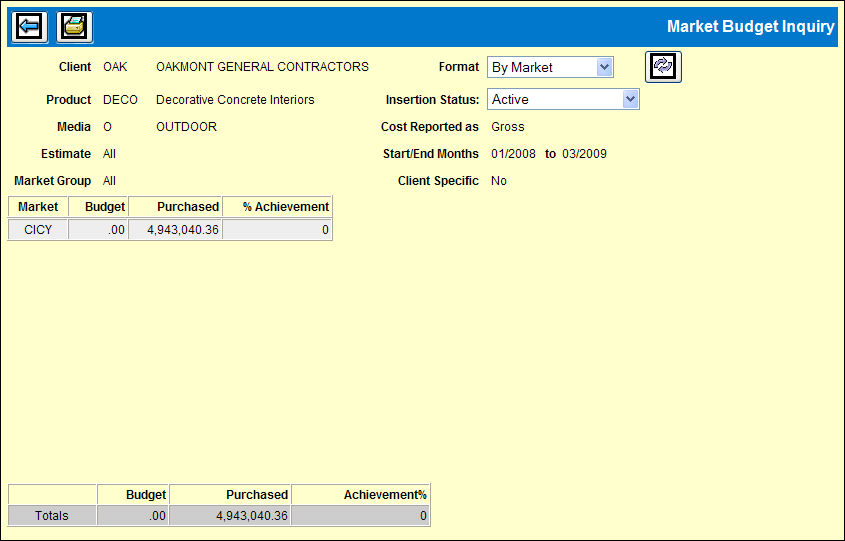
Task: Click the refresh icon beside Format
Action: point(663,67)
